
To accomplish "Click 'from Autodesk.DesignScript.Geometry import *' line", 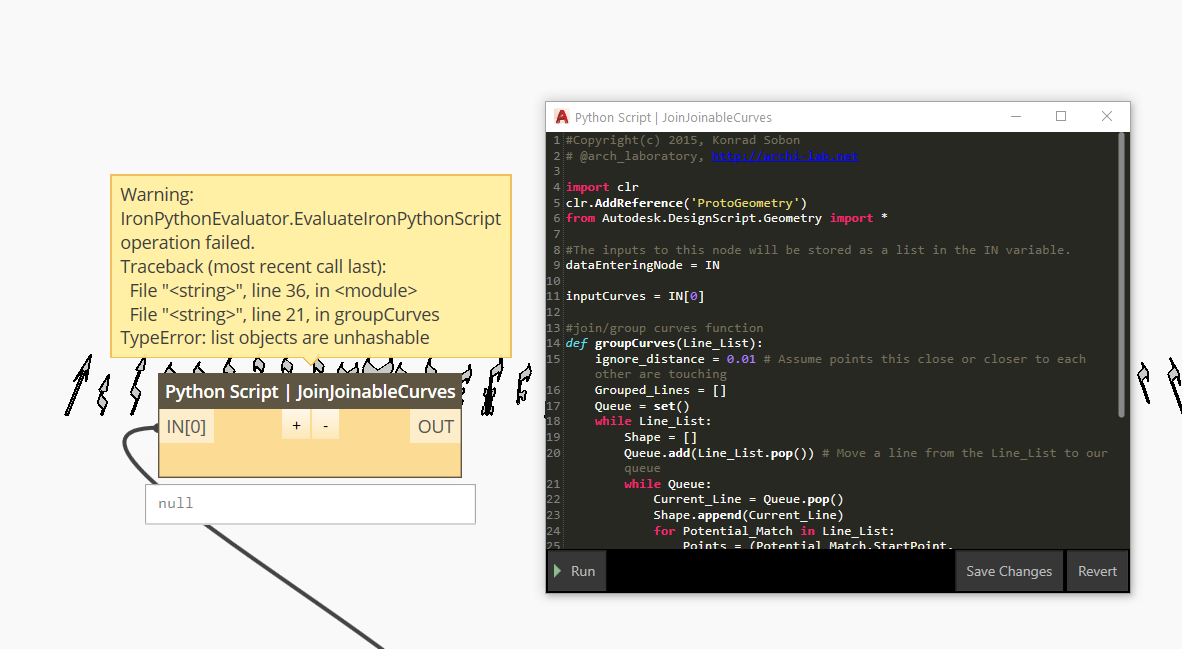I will (x=727, y=218).
